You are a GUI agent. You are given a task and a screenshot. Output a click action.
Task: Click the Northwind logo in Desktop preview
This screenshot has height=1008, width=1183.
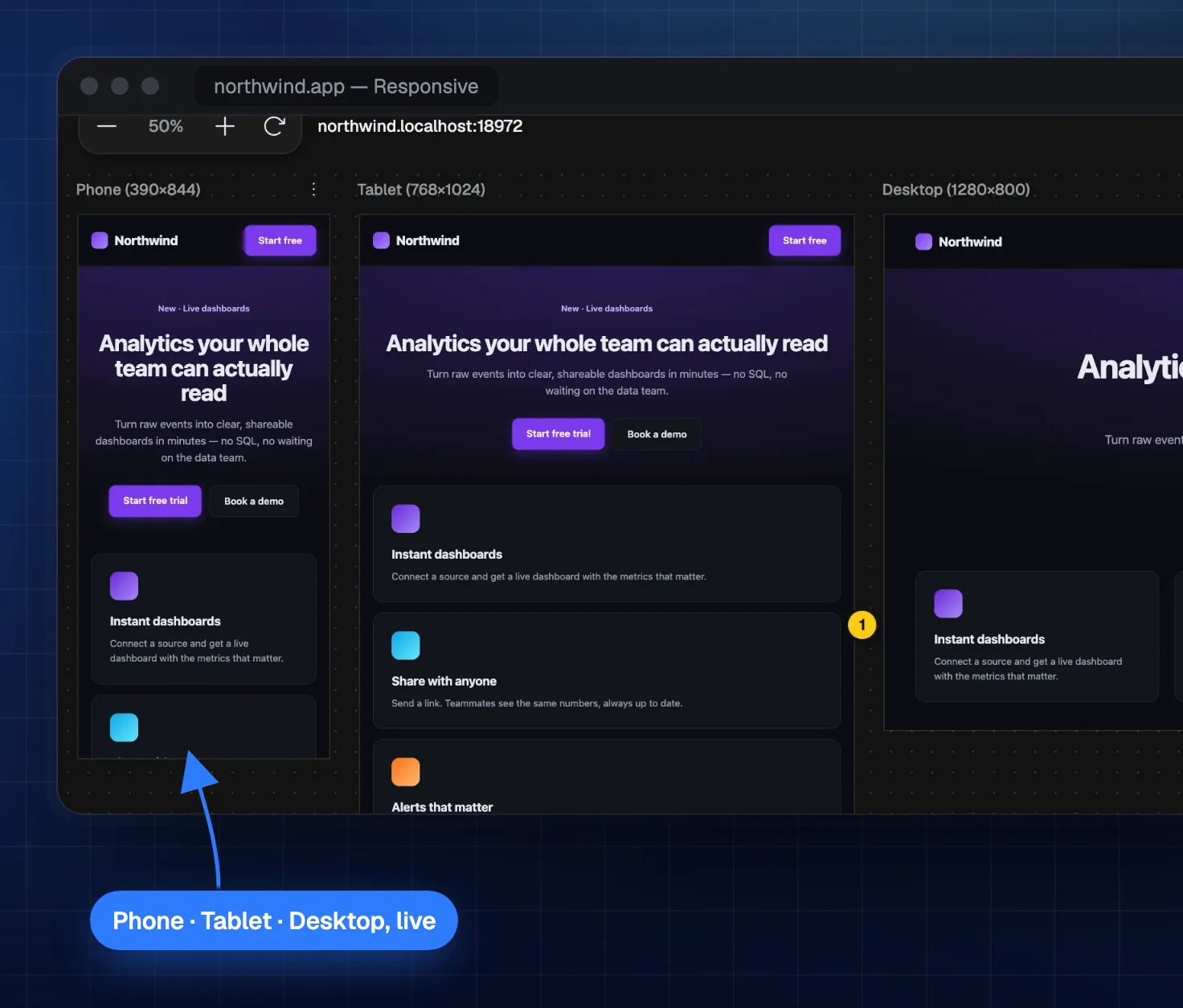click(x=959, y=242)
